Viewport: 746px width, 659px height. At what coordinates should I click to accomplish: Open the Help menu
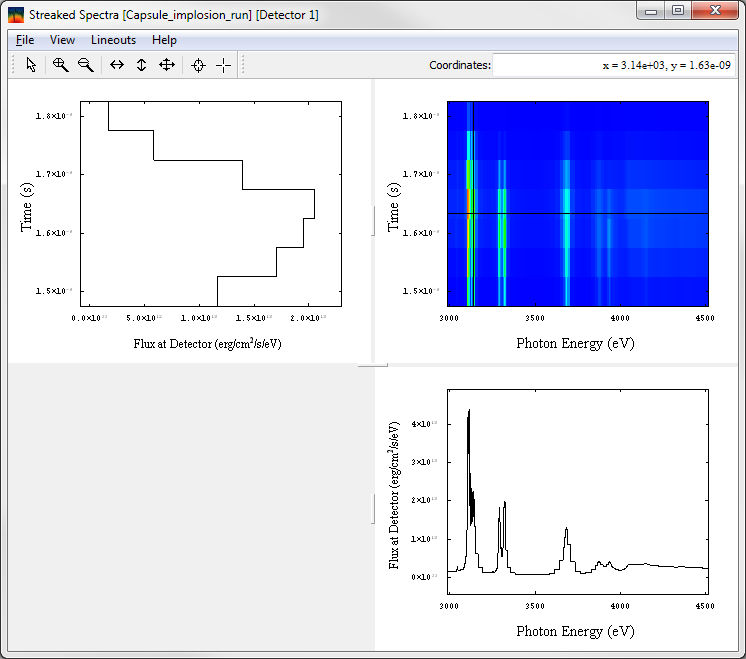coord(164,40)
